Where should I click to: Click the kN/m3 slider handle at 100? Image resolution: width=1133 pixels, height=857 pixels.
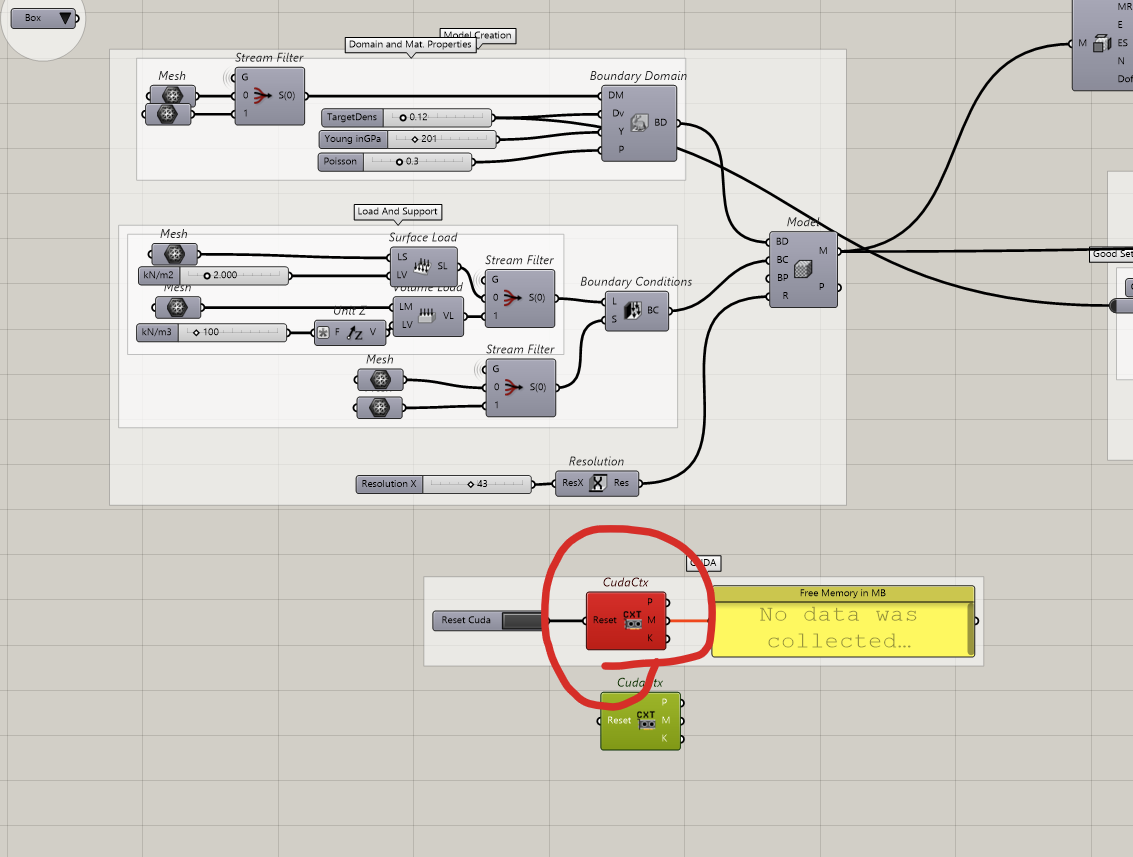197,332
